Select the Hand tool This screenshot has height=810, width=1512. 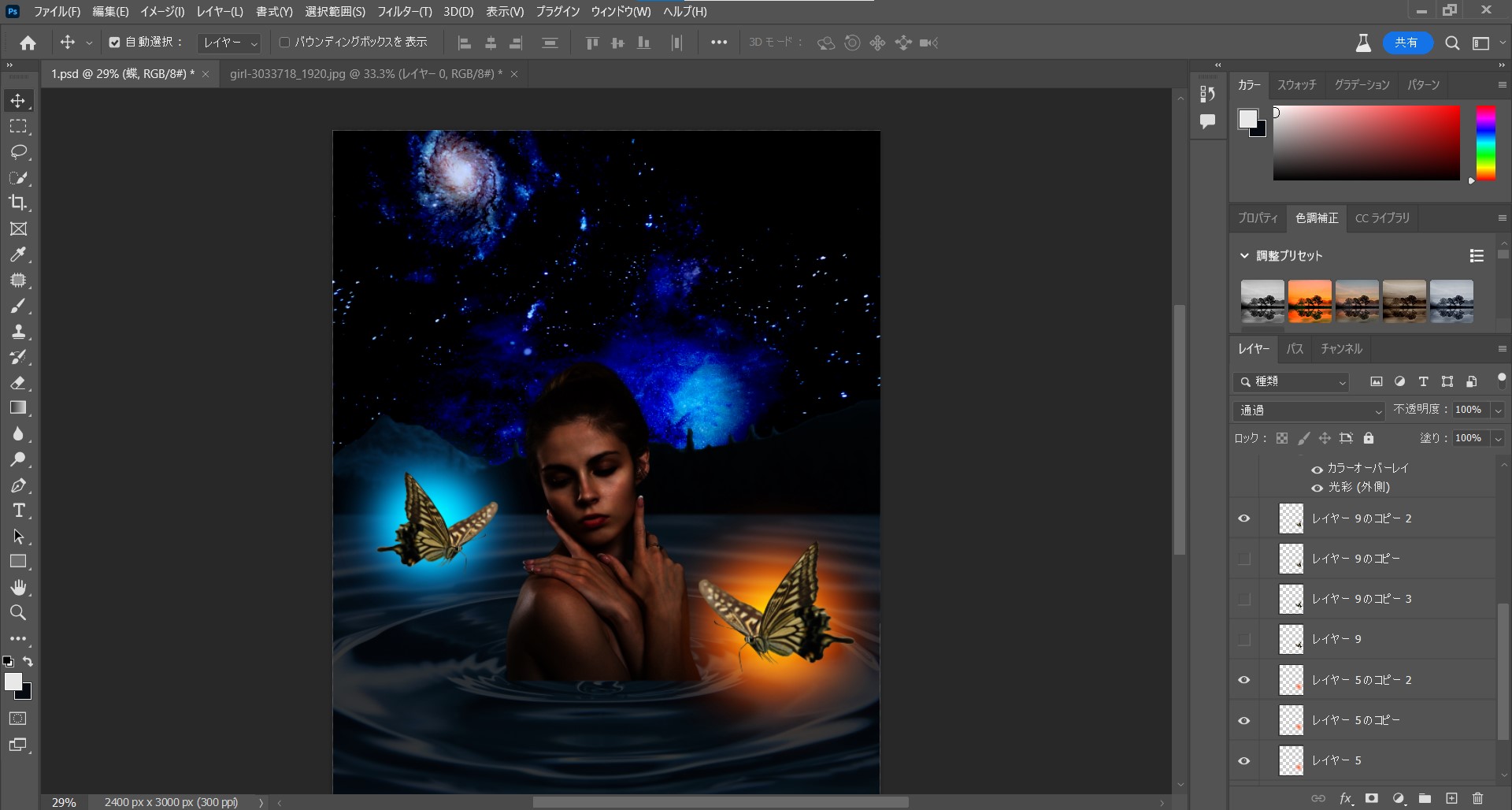point(18,587)
